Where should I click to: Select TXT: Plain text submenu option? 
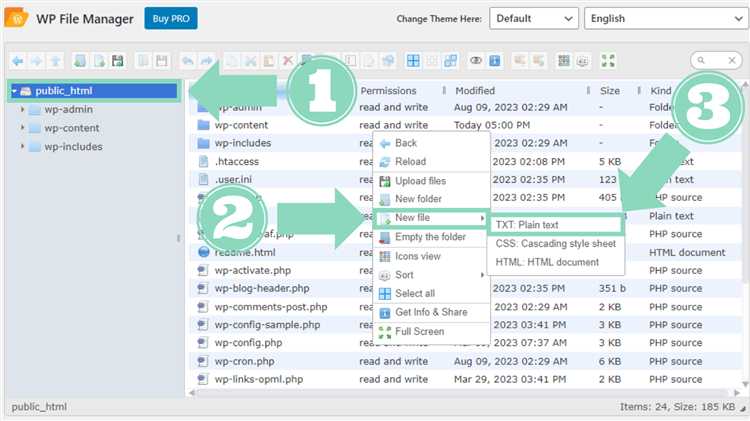click(556, 225)
